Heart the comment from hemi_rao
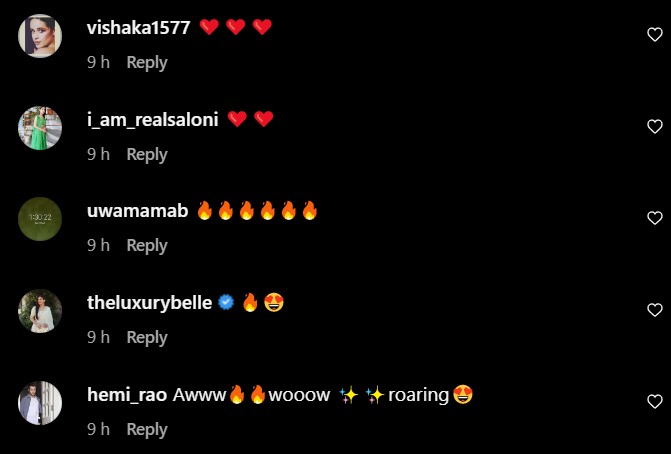The image size is (671, 454). click(654, 402)
